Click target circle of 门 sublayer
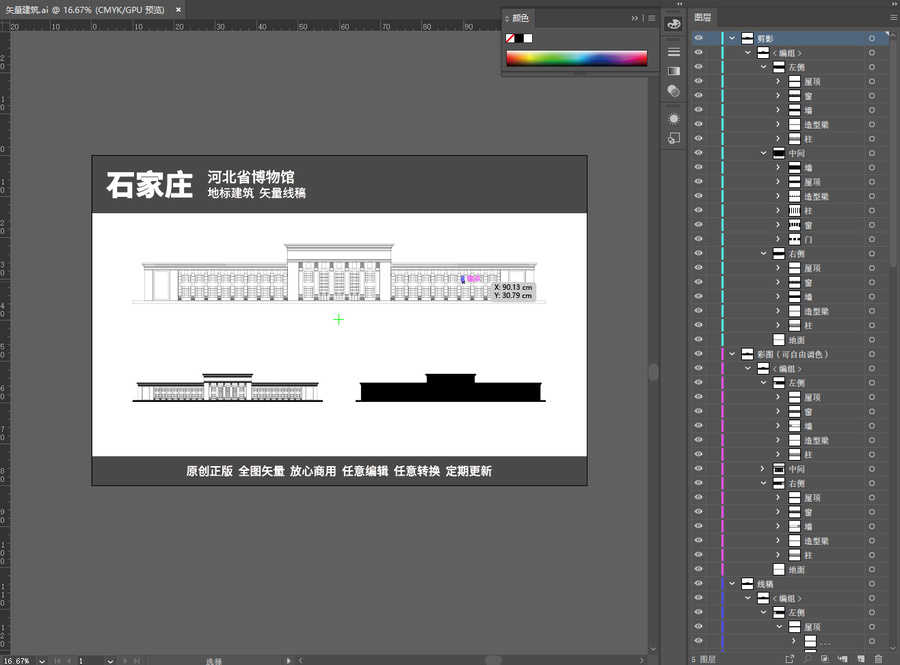Viewport: 900px width, 665px height. point(872,239)
